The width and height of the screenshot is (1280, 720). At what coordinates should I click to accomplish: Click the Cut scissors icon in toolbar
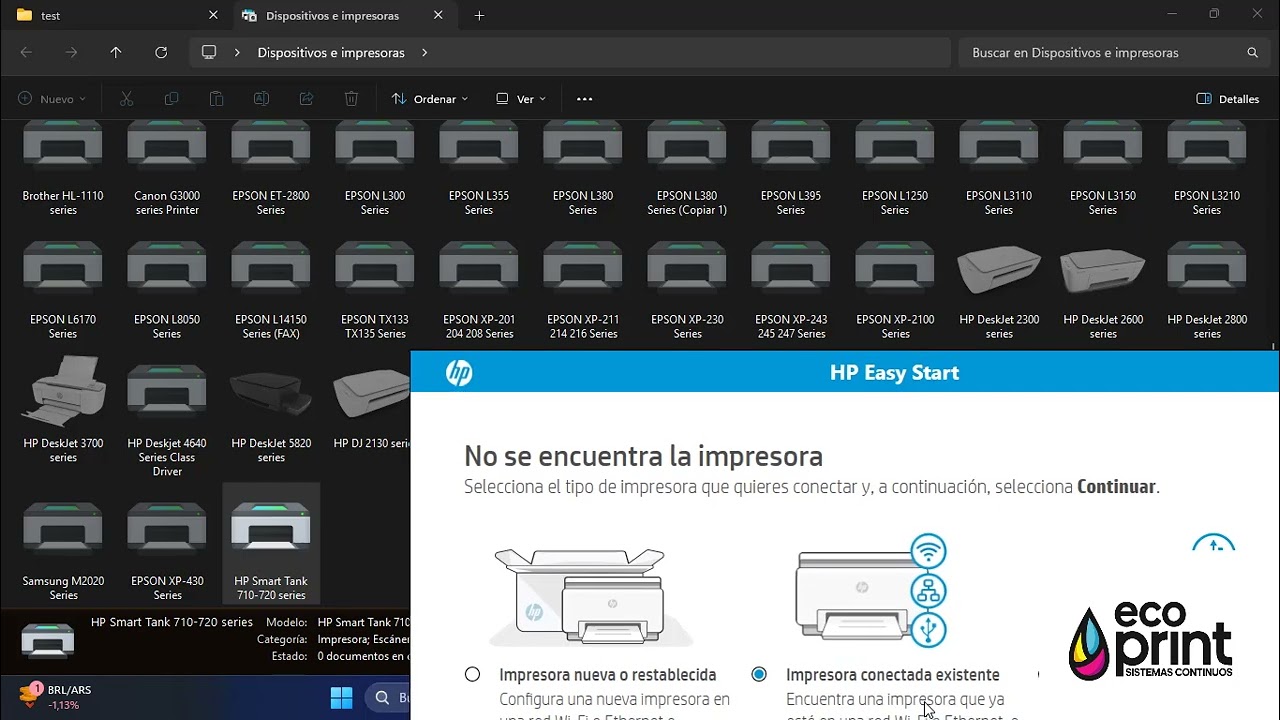pyautogui.click(x=126, y=99)
